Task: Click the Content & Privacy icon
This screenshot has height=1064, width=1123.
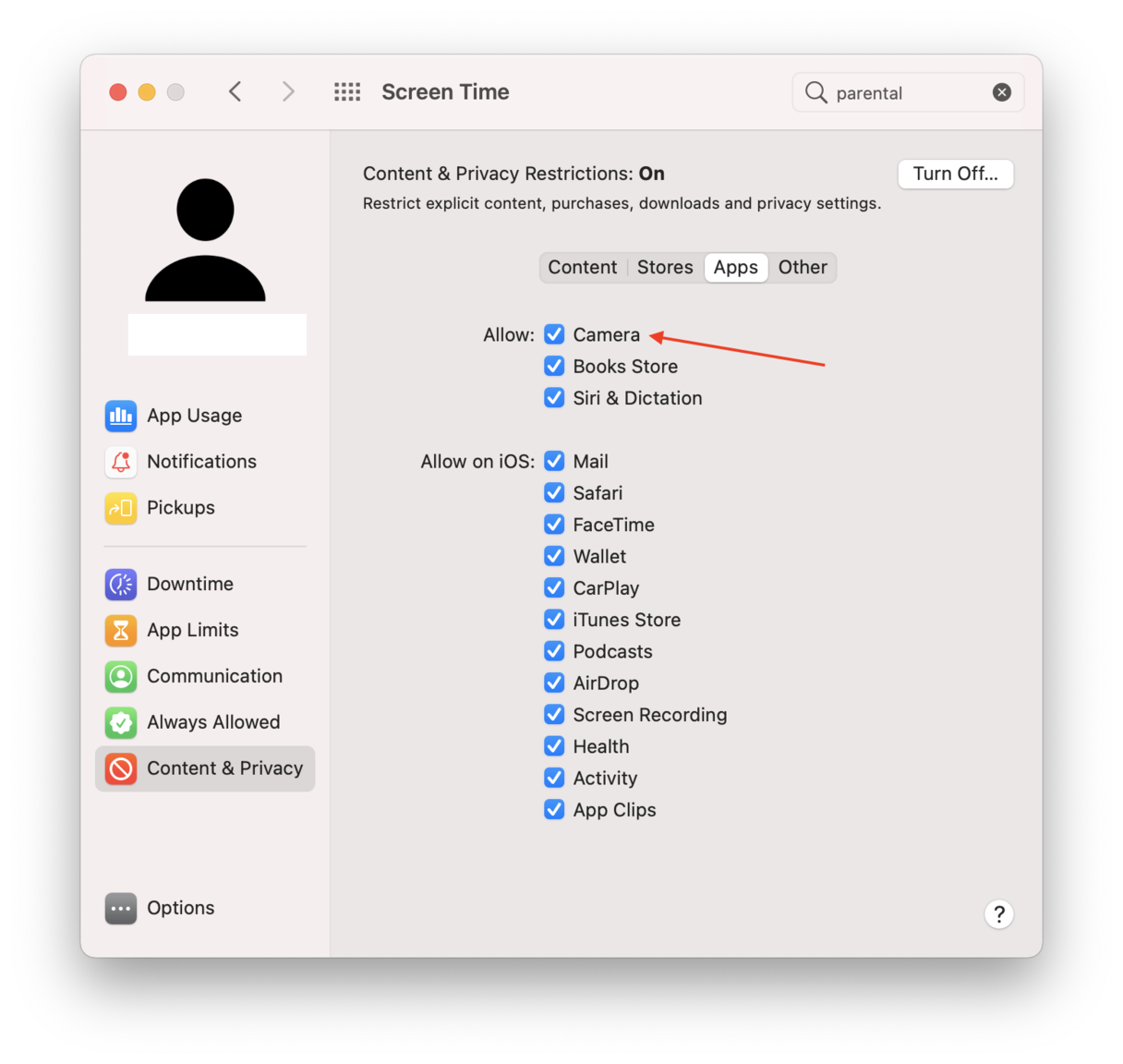Action: pos(121,768)
